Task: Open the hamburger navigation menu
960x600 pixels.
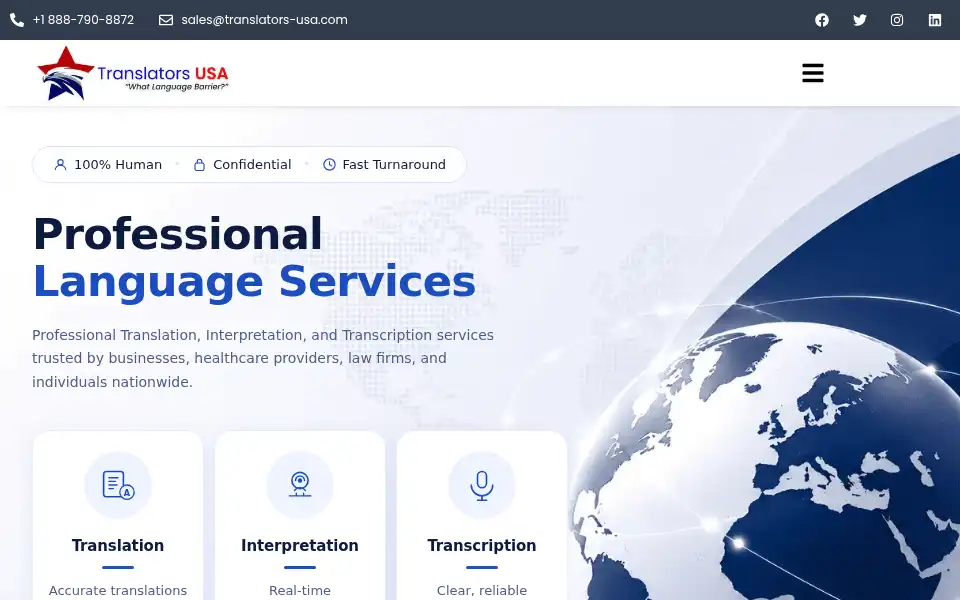Action: pyautogui.click(x=813, y=73)
